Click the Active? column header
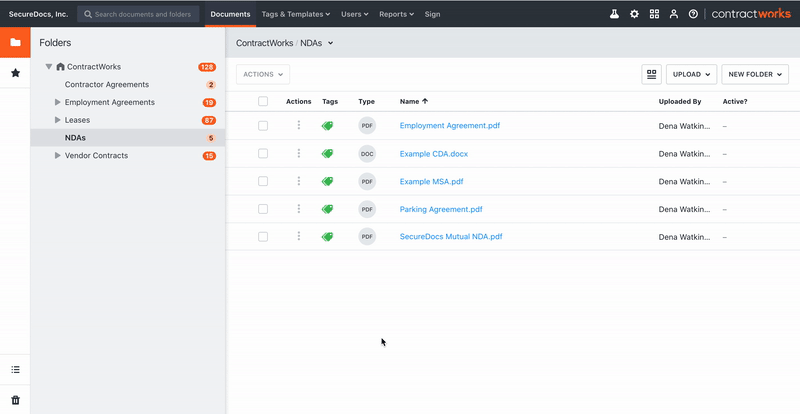 pos(735,102)
